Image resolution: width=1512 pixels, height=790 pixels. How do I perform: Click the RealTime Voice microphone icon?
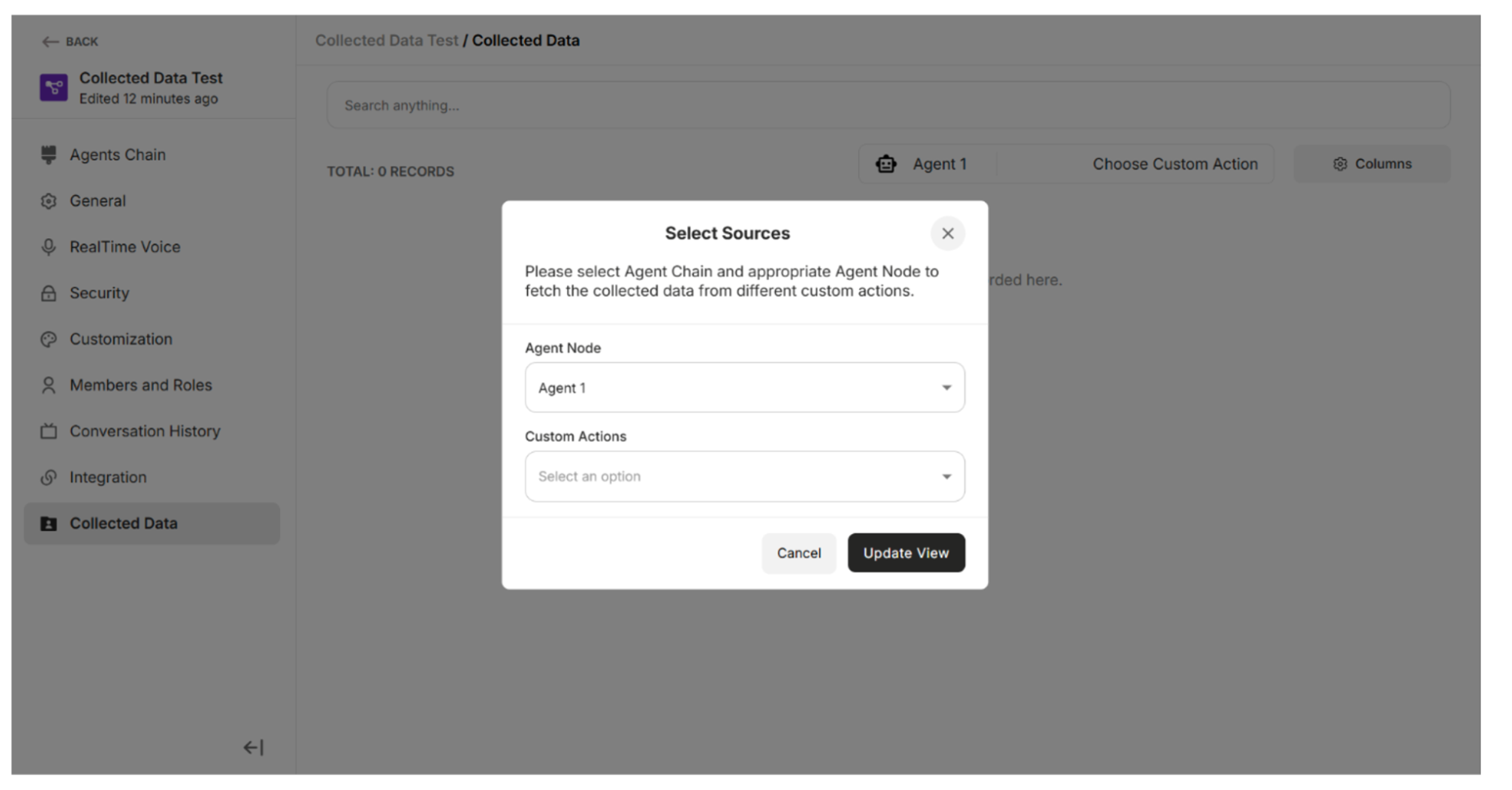coord(49,246)
